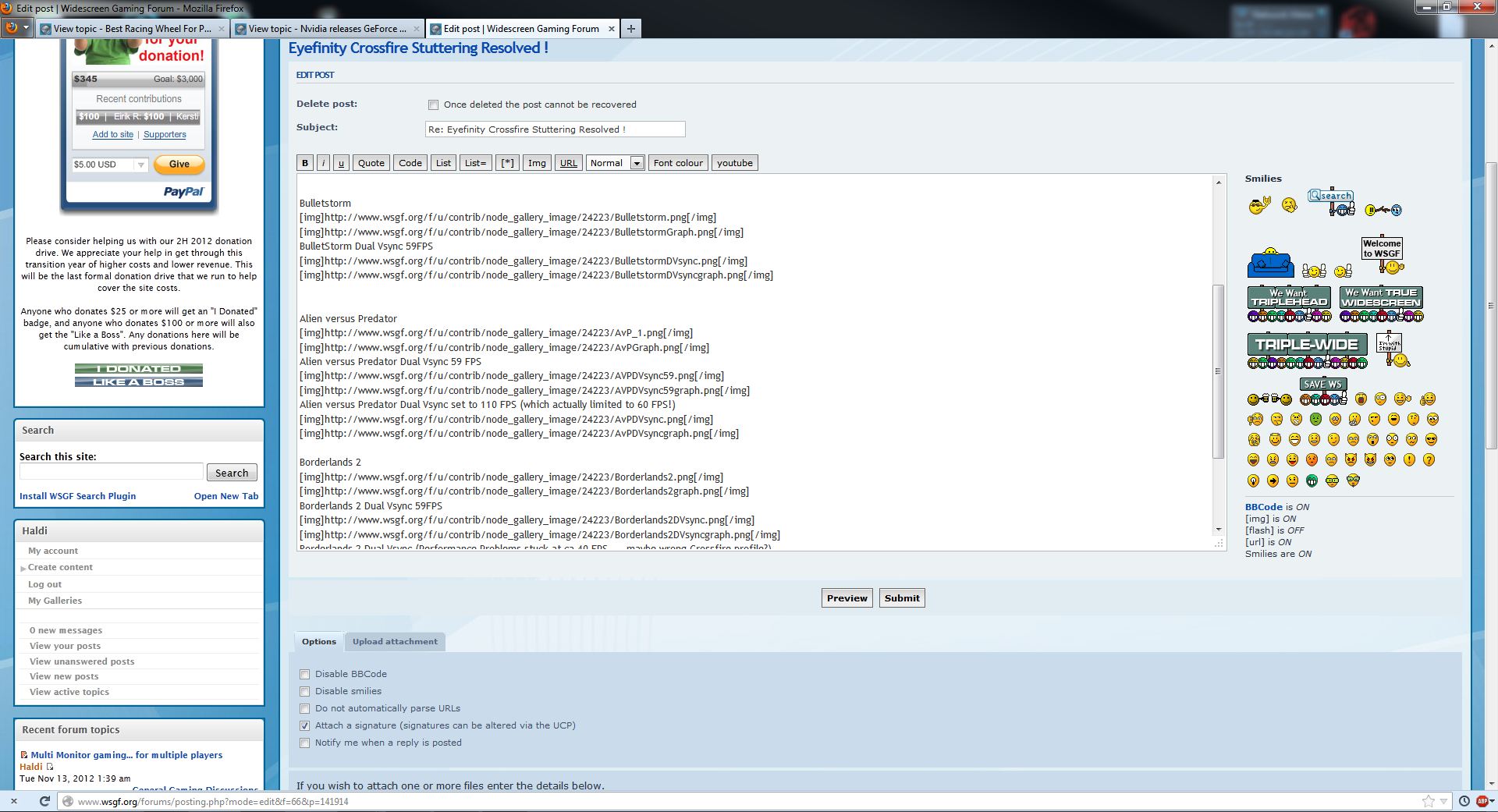Click the browser page vertical scrollbar thumb
Image resolution: width=1498 pixels, height=812 pixels.
pyautogui.click(x=1491, y=306)
